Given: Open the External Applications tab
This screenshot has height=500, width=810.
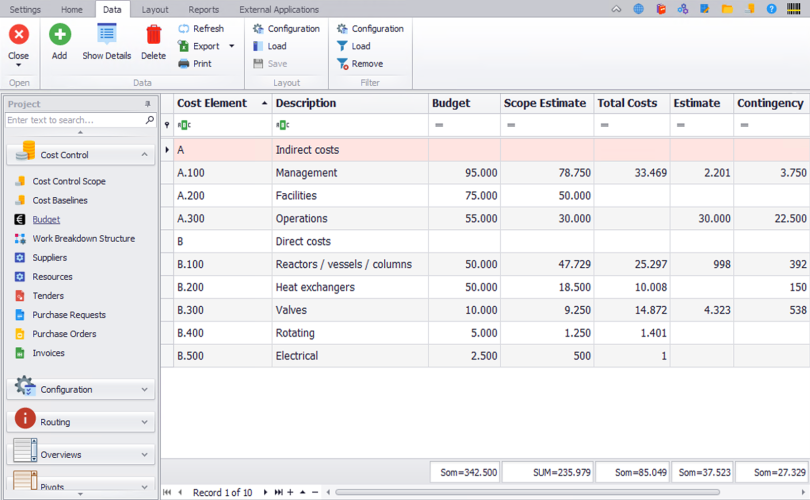Looking at the screenshot, I should coord(278,9).
